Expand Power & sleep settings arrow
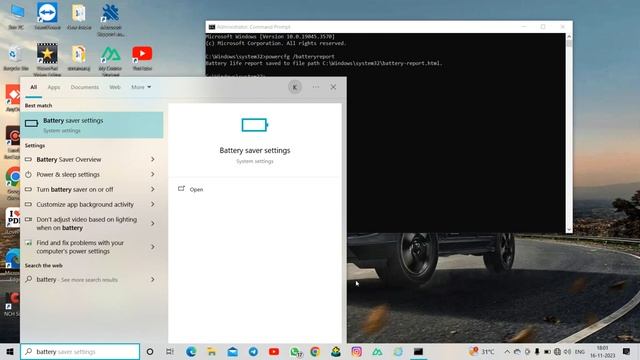Image resolution: width=640 pixels, height=360 pixels. pos(153,174)
